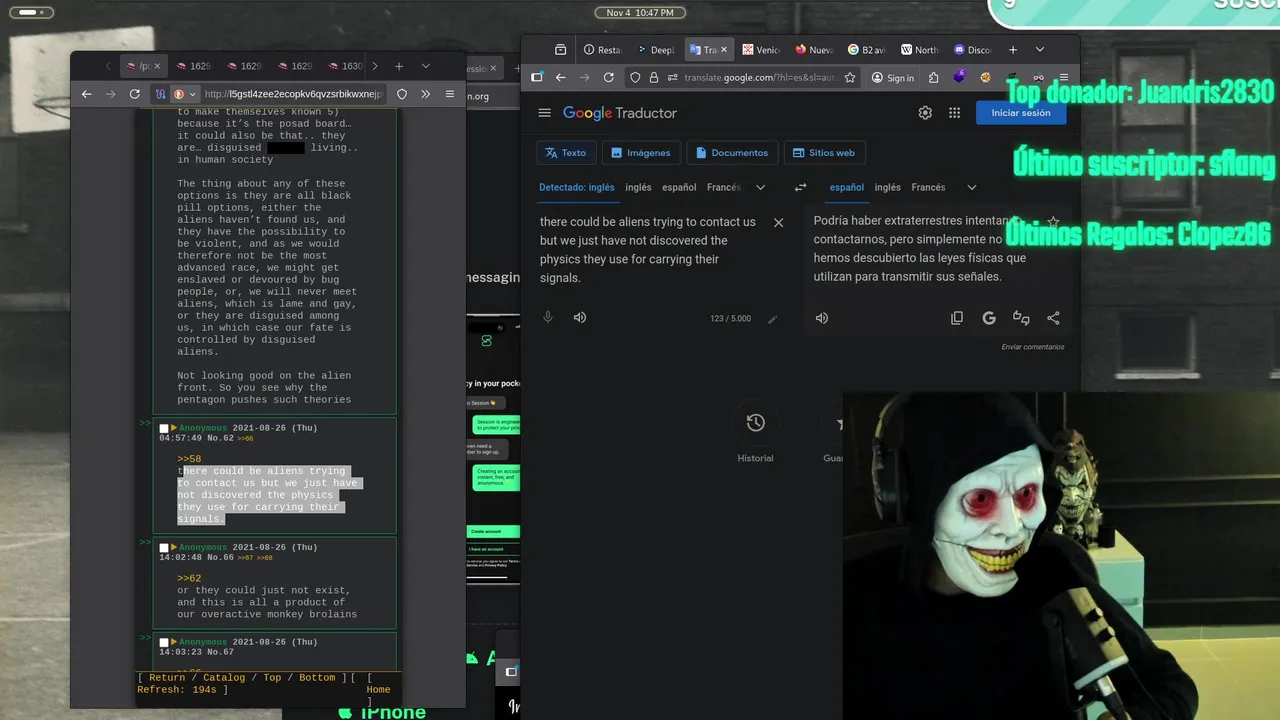Follow the >>62 reply link
Image resolution: width=1280 pixels, height=720 pixels.
(189, 578)
